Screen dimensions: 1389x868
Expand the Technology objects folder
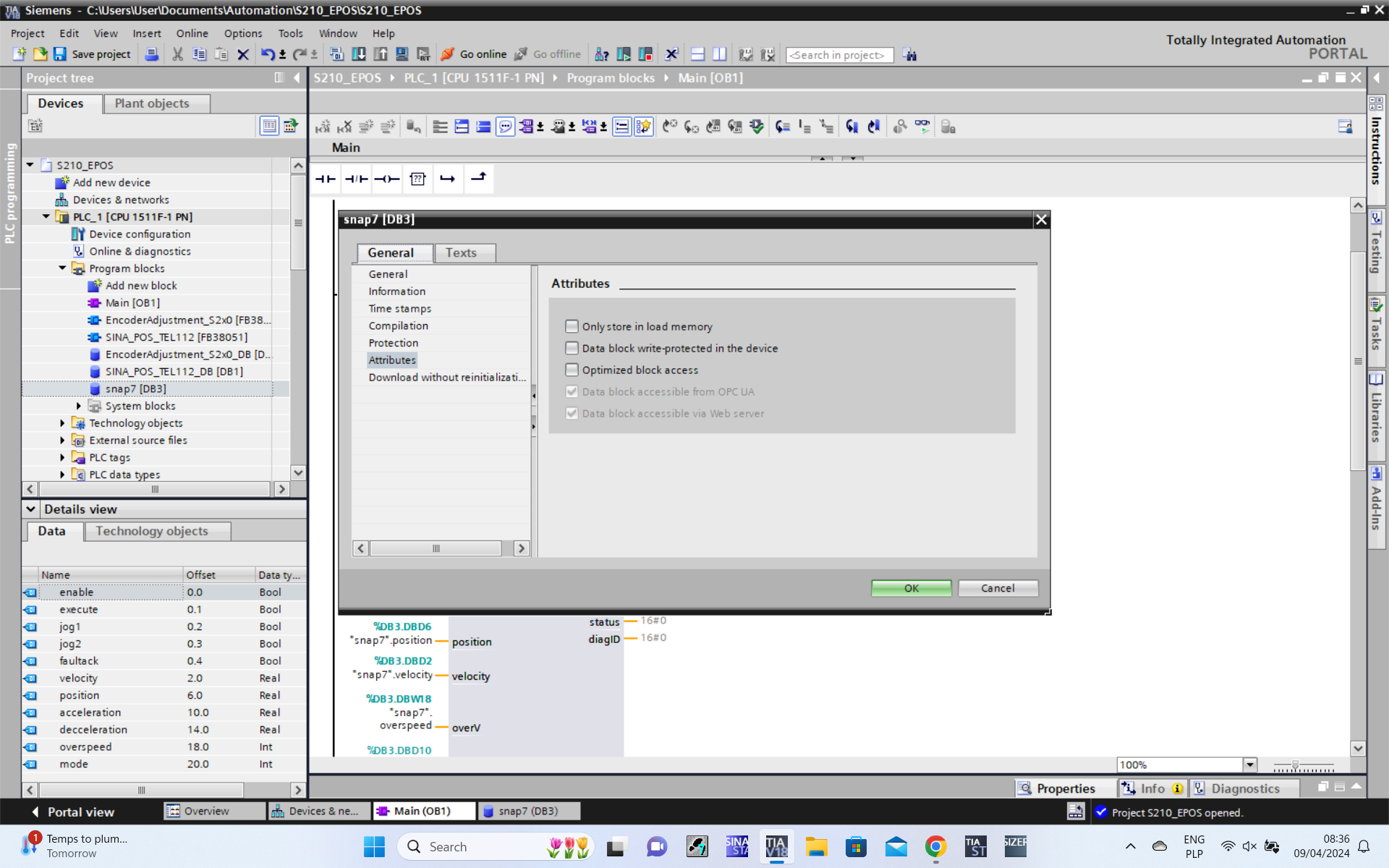click(63, 423)
